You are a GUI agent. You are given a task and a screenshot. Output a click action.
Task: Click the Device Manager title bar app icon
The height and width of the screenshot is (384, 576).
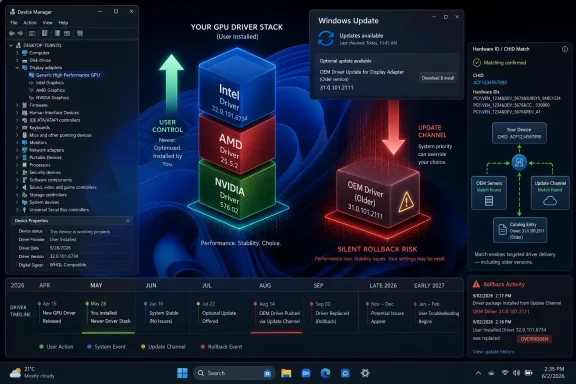coord(12,12)
